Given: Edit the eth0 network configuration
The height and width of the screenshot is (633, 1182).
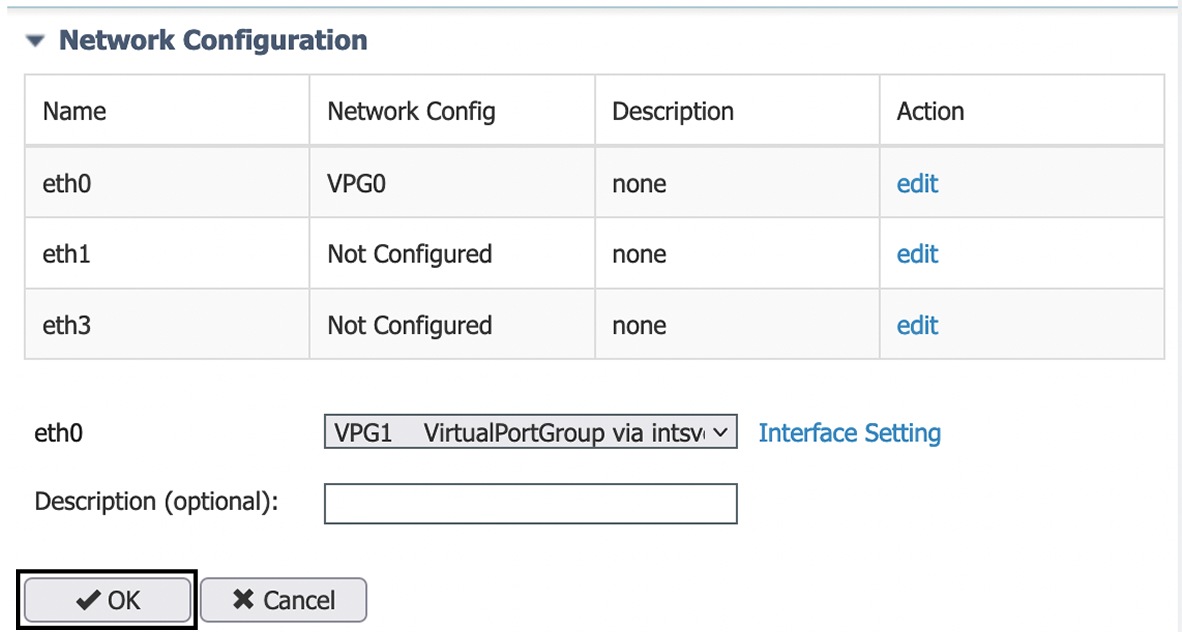Looking at the screenshot, I should tap(916, 183).
